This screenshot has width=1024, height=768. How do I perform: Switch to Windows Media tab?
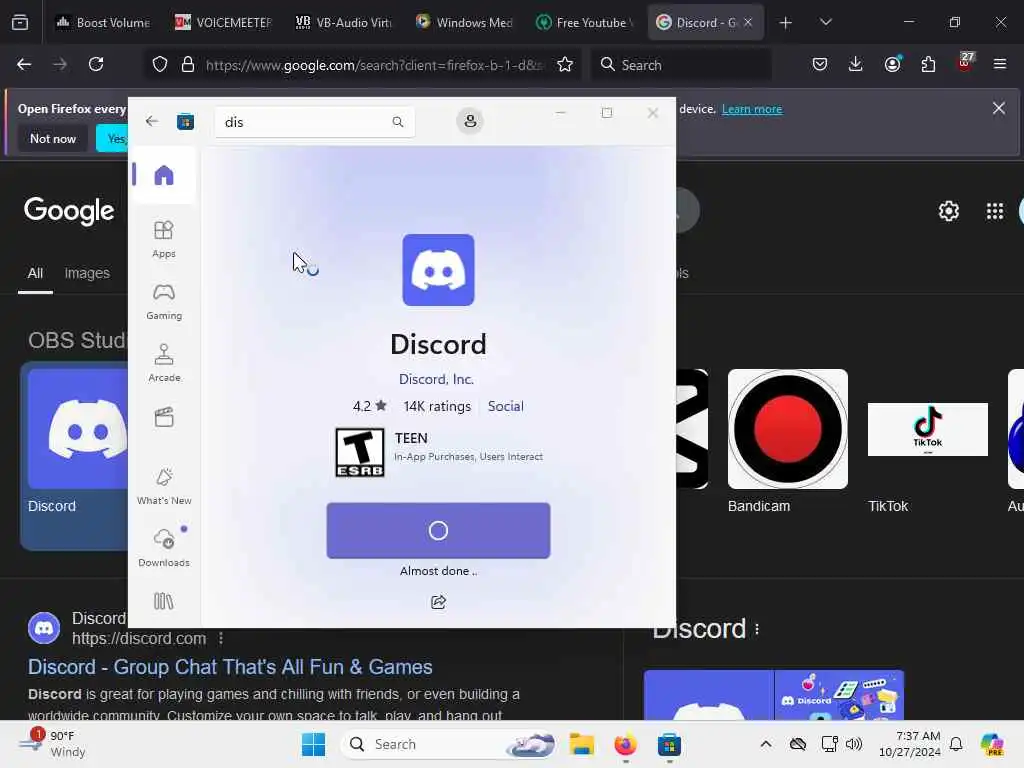click(x=464, y=22)
